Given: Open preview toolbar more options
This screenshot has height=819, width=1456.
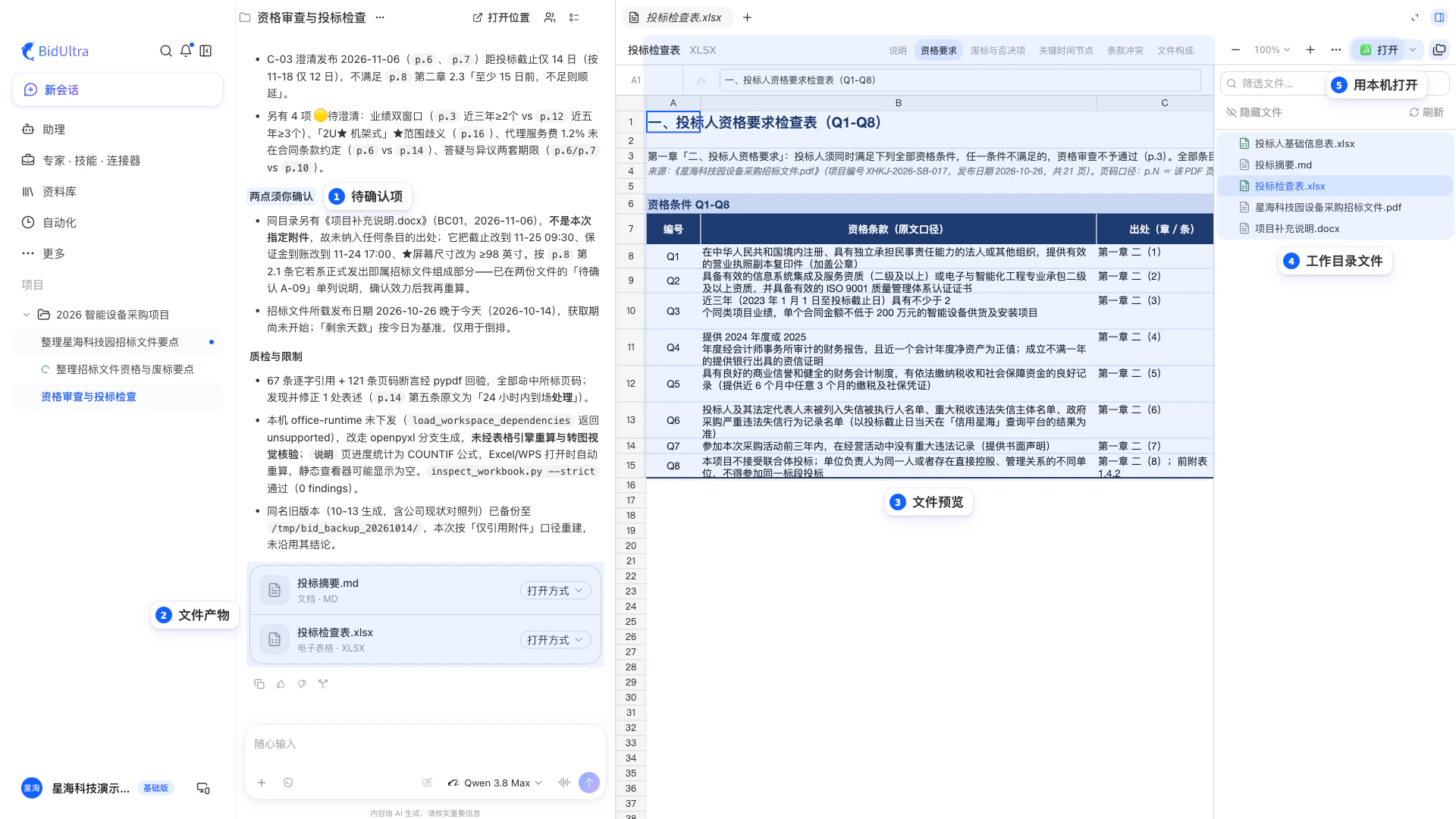Looking at the screenshot, I should click(1335, 50).
